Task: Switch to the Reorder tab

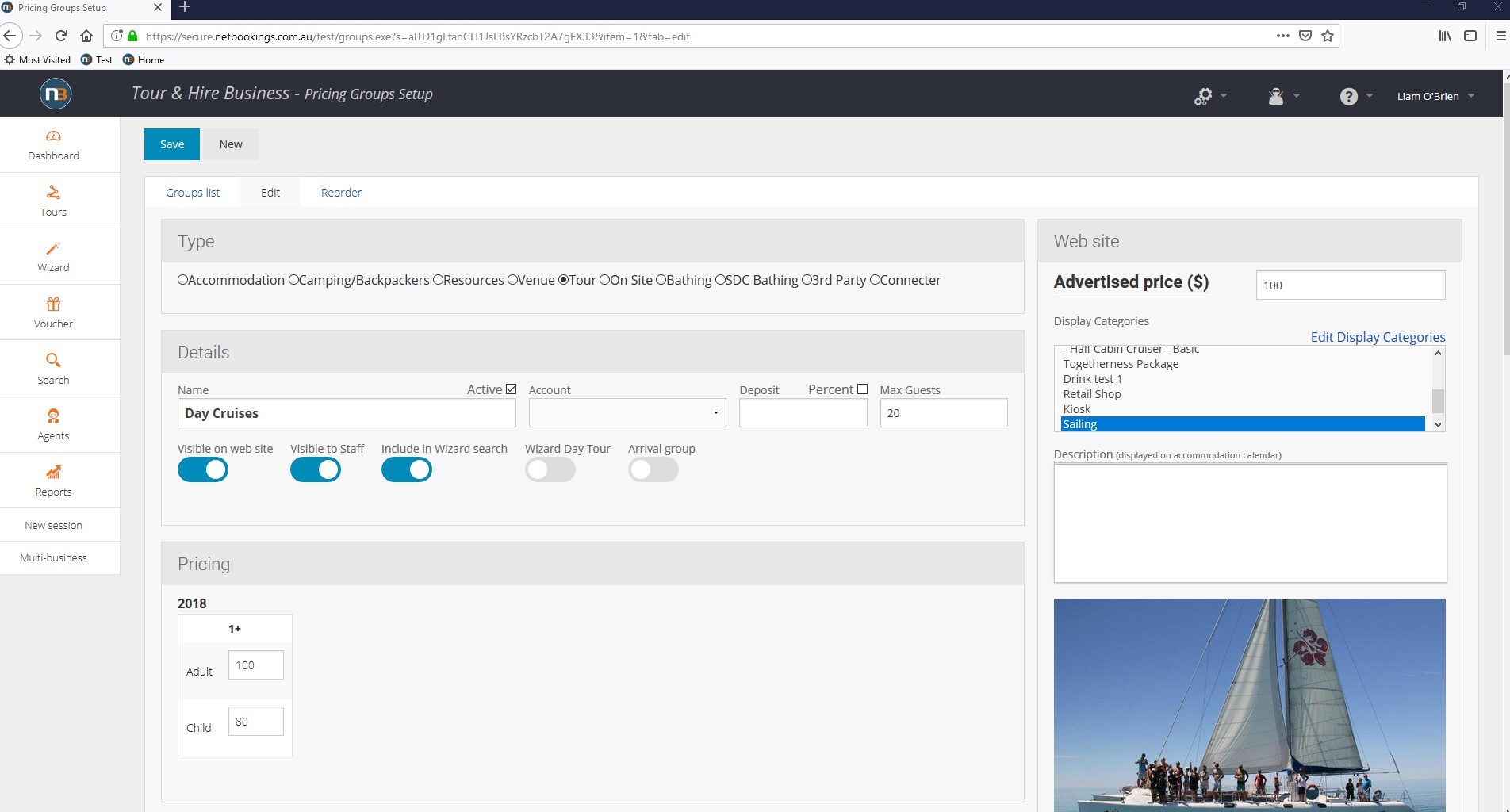Action: pos(341,193)
